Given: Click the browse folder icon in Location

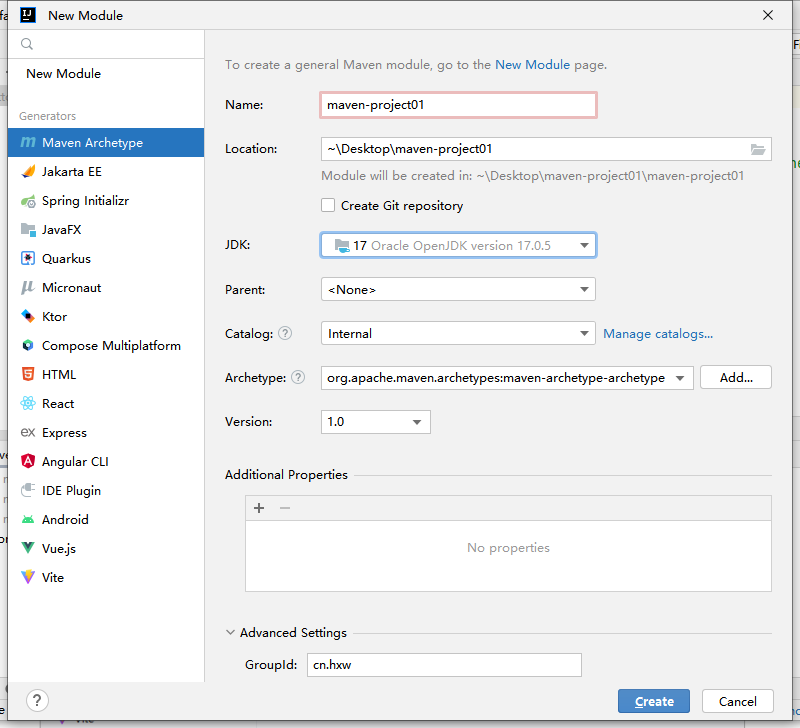Looking at the screenshot, I should point(758,149).
